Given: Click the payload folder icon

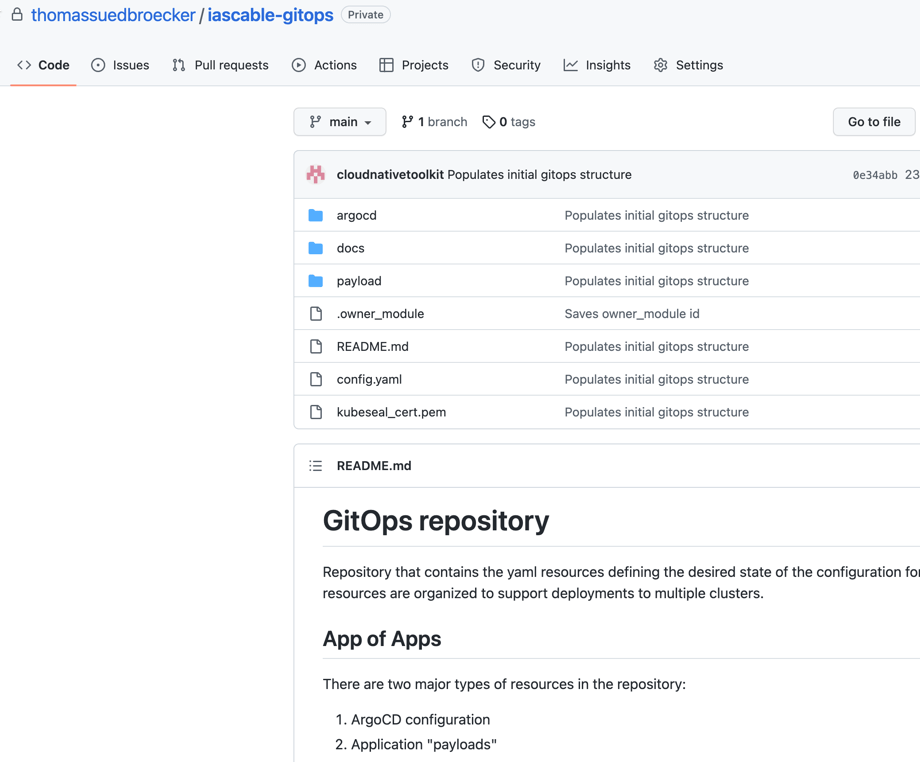Looking at the screenshot, I should pos(316,281).
